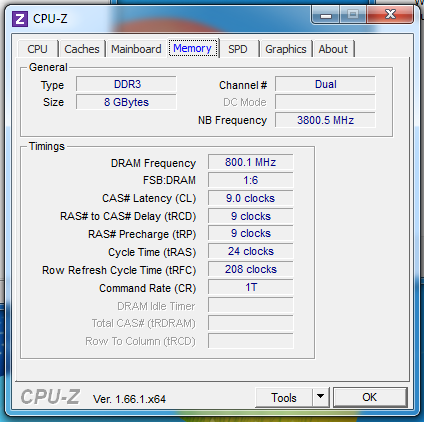Image resolution: width=424 pixels, height=422 pixels.
Task: Click the CPU-Z title bar text
Action: point(50,19)
